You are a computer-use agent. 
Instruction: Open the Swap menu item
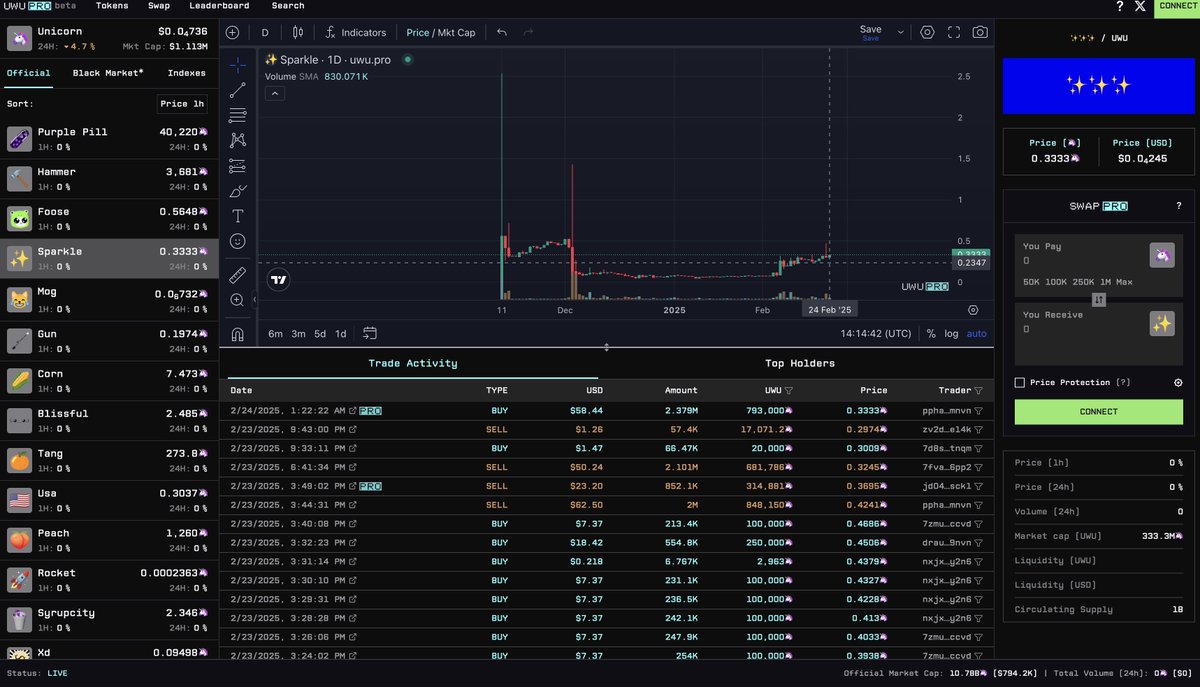pyautogui.click(x=158, y=6)
